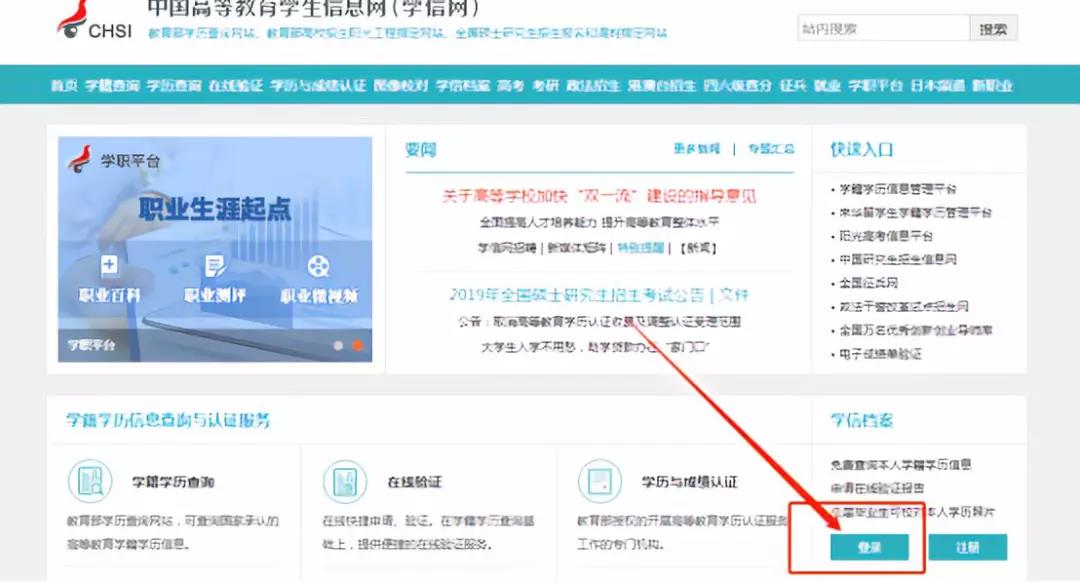Click the 学籍学历查询 service icon
This screenshot has width=1080, height=583.
pos(90,481)
